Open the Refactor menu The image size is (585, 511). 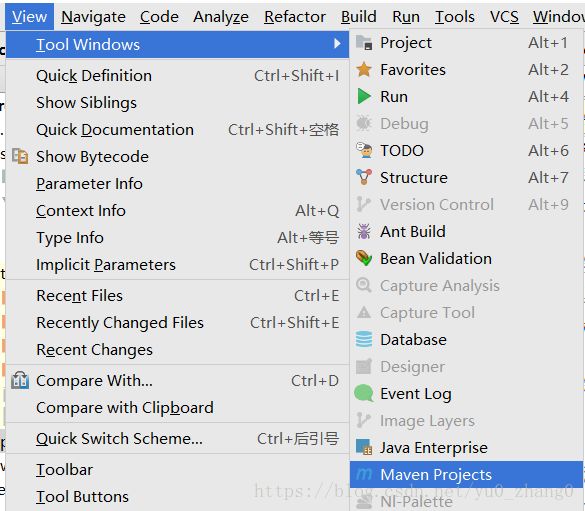pyautogui.click(x=295, y=17)
